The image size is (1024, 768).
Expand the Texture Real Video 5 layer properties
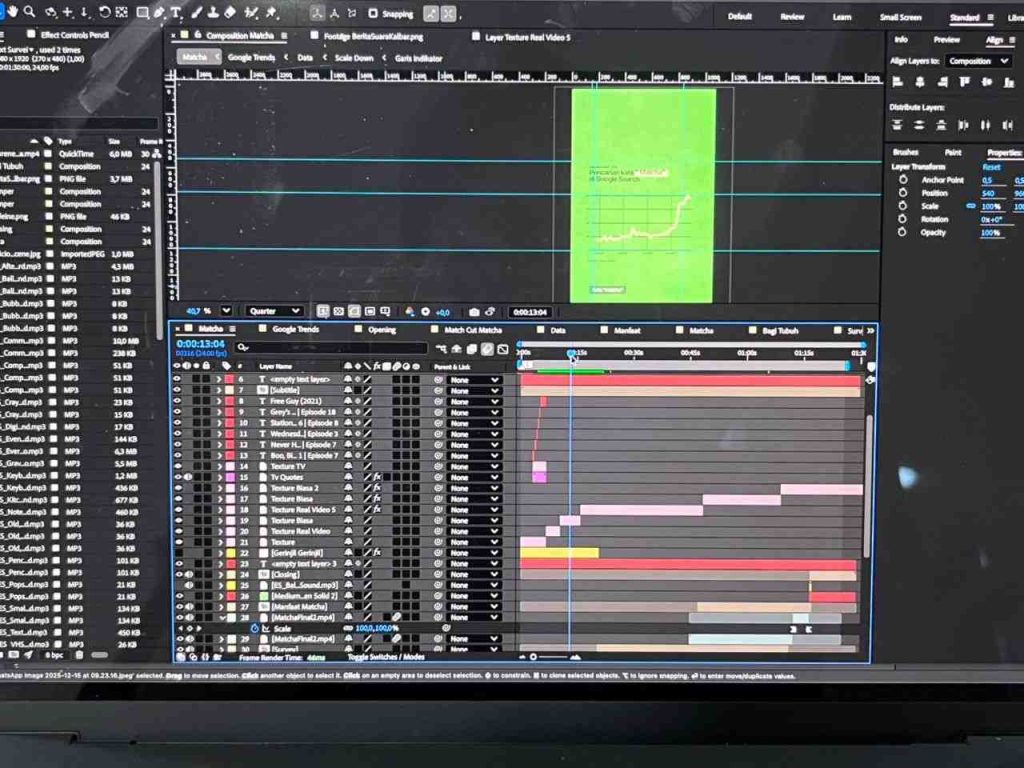[x=219, y=509]
